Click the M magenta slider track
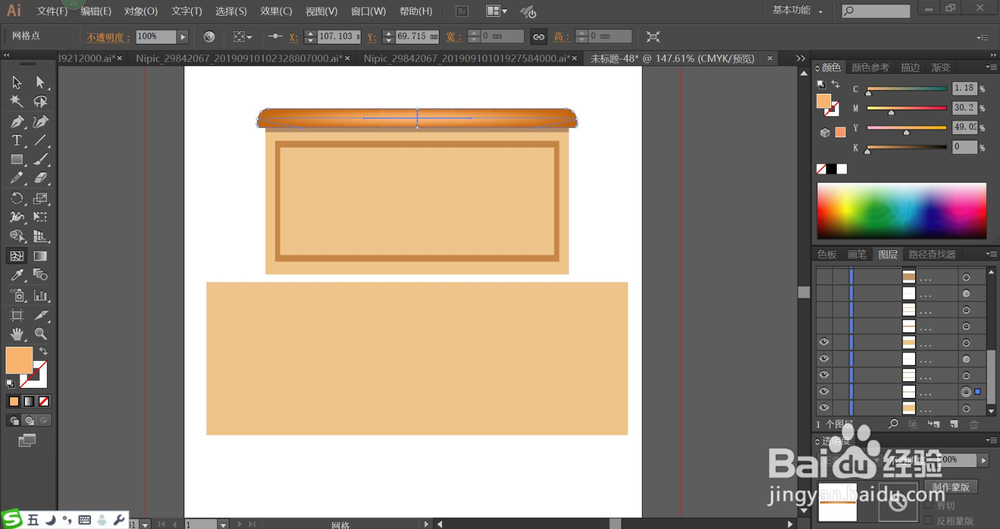The height and width of the screenshot is (529, 1000). (906, 108)
